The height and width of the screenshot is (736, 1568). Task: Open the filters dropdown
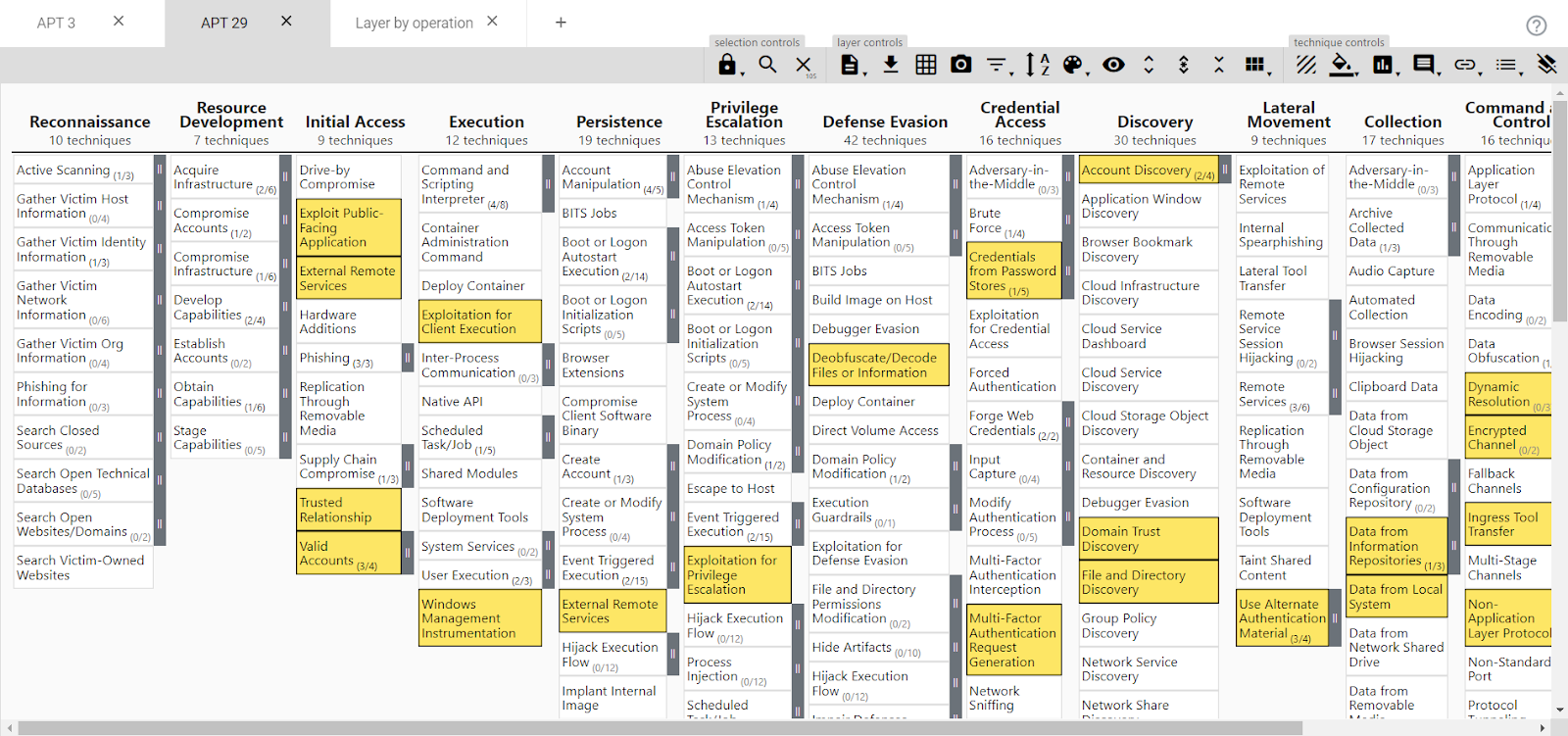[998, 65]
